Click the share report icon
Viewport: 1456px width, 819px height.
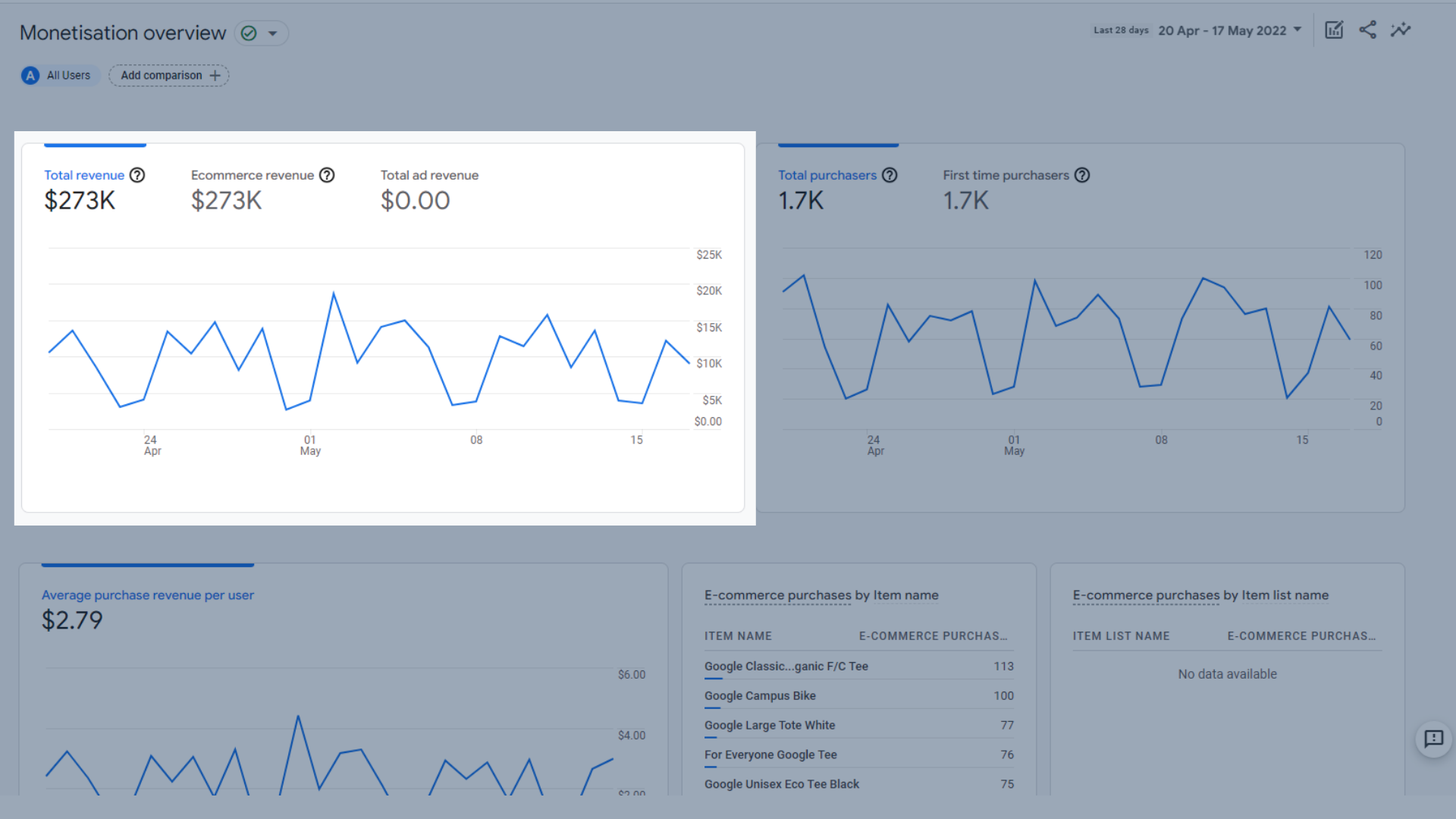[1367, 30]
